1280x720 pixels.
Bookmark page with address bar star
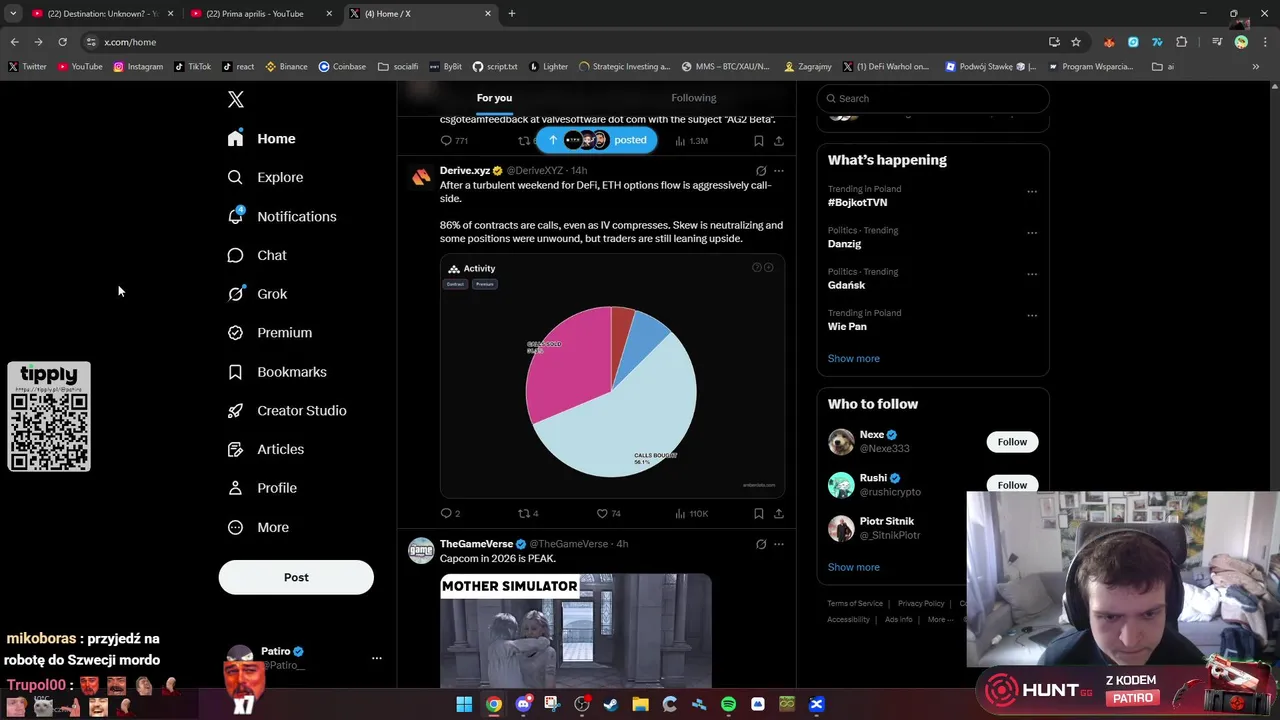[1076, 42]
